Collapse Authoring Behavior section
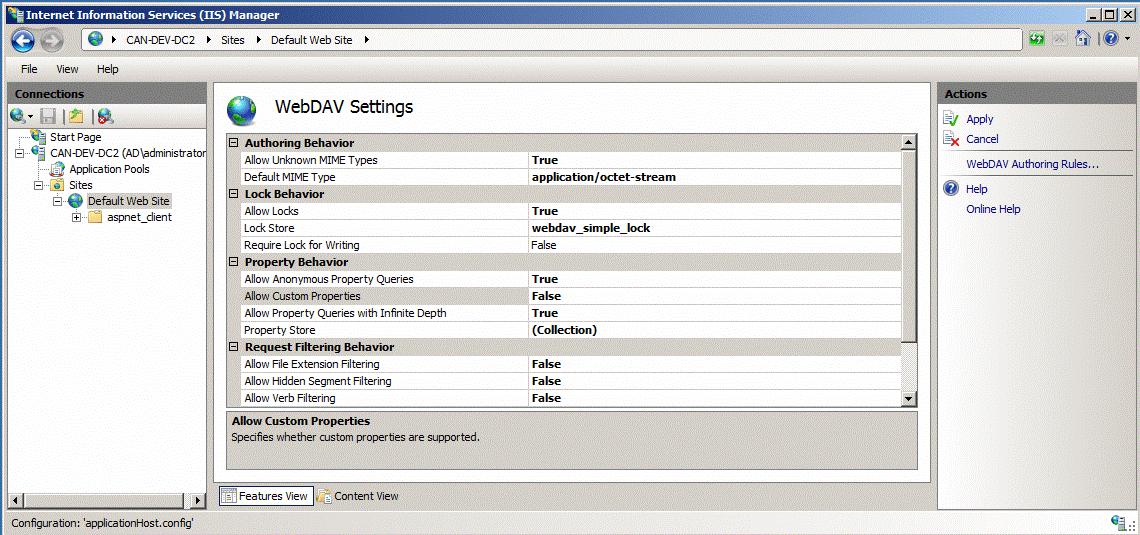1140x535 pixels. [x=233, y=142]
